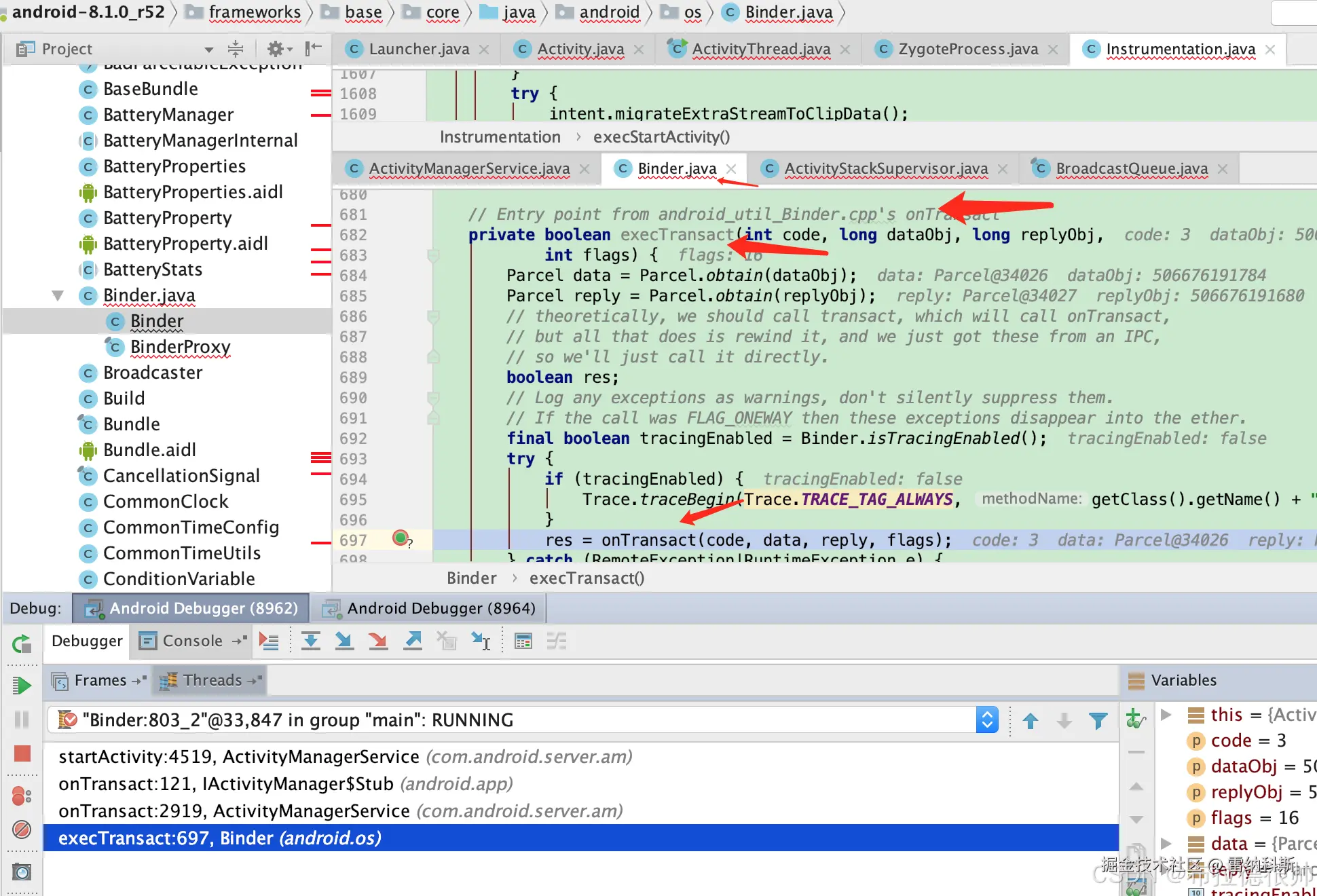This screenshot has width=1317, height=896.
Task: Toggle the thread filter funnel icon
Action: pos(1098,720)
